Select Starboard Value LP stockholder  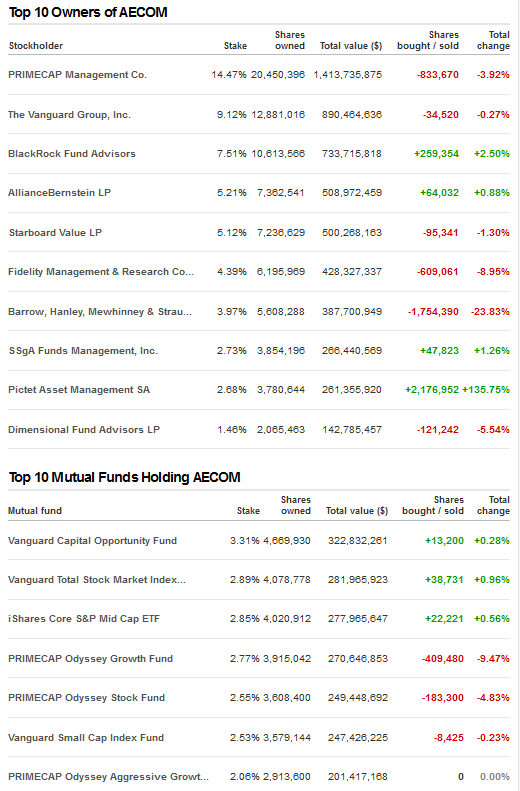pyautogui.click(x=55, y=233)
